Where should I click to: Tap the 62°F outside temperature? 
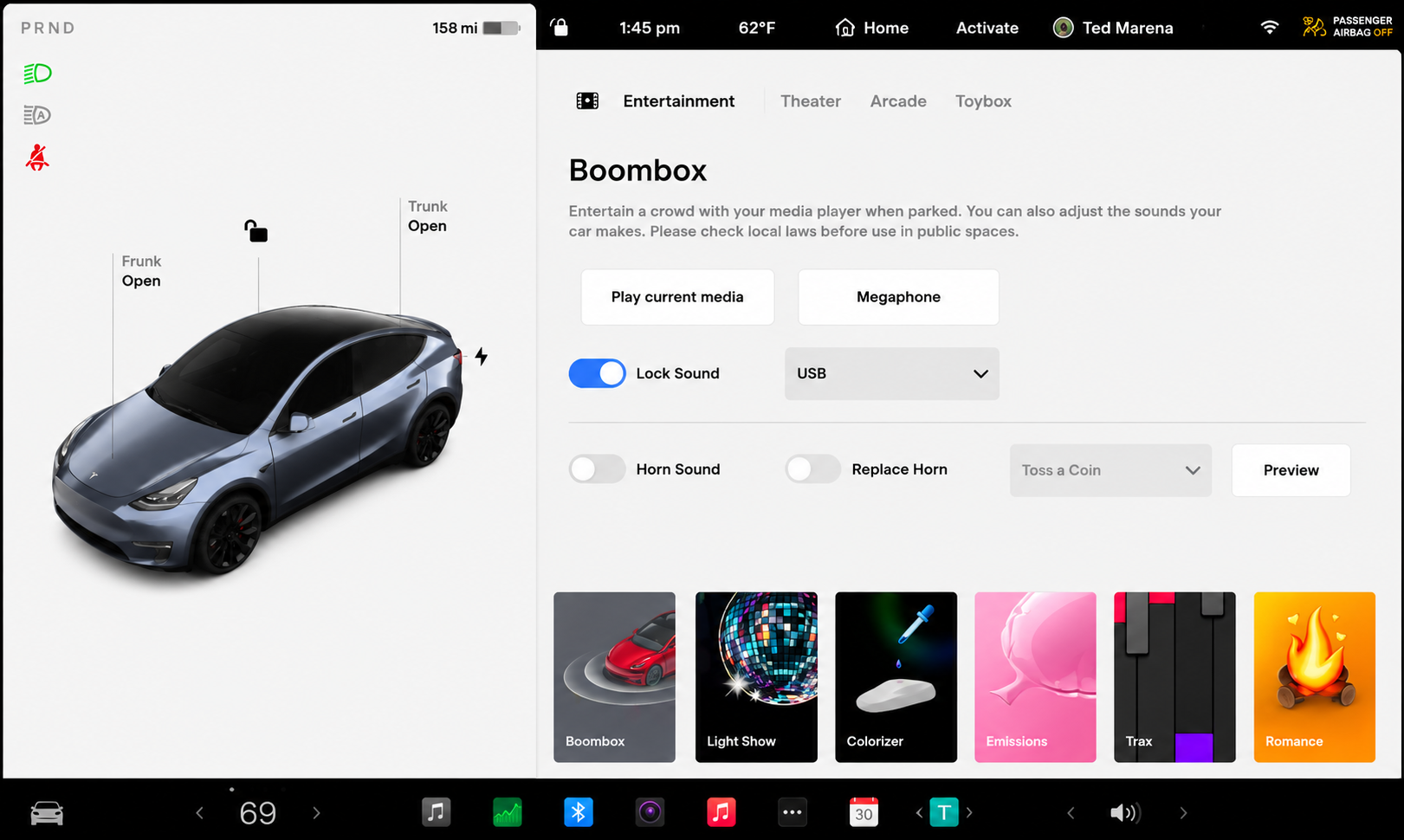[756, 28]
